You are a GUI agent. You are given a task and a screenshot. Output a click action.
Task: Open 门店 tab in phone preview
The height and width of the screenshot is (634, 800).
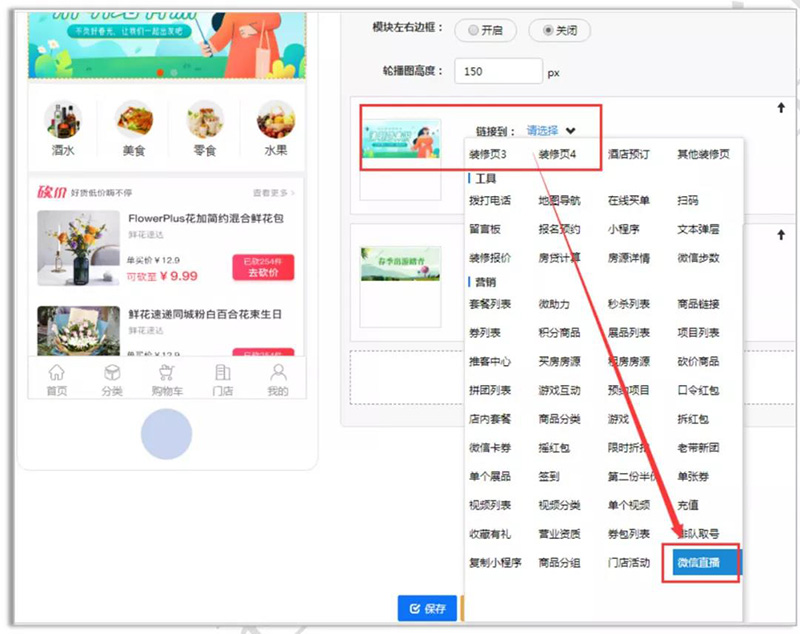222,380
